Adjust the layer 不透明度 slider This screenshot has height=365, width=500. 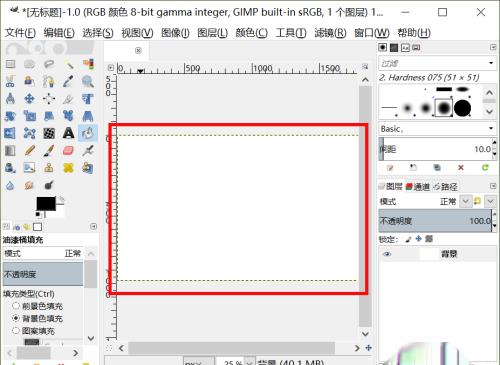435,221
